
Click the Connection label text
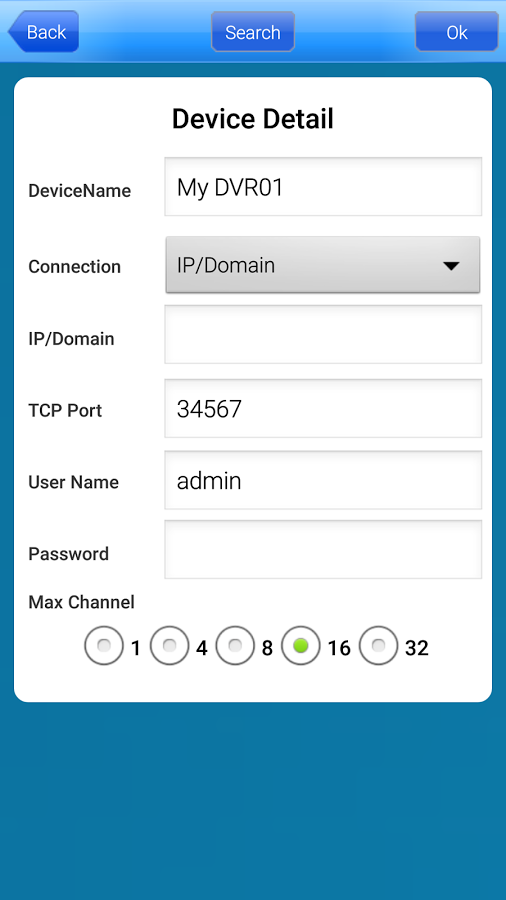click(75, 266)
